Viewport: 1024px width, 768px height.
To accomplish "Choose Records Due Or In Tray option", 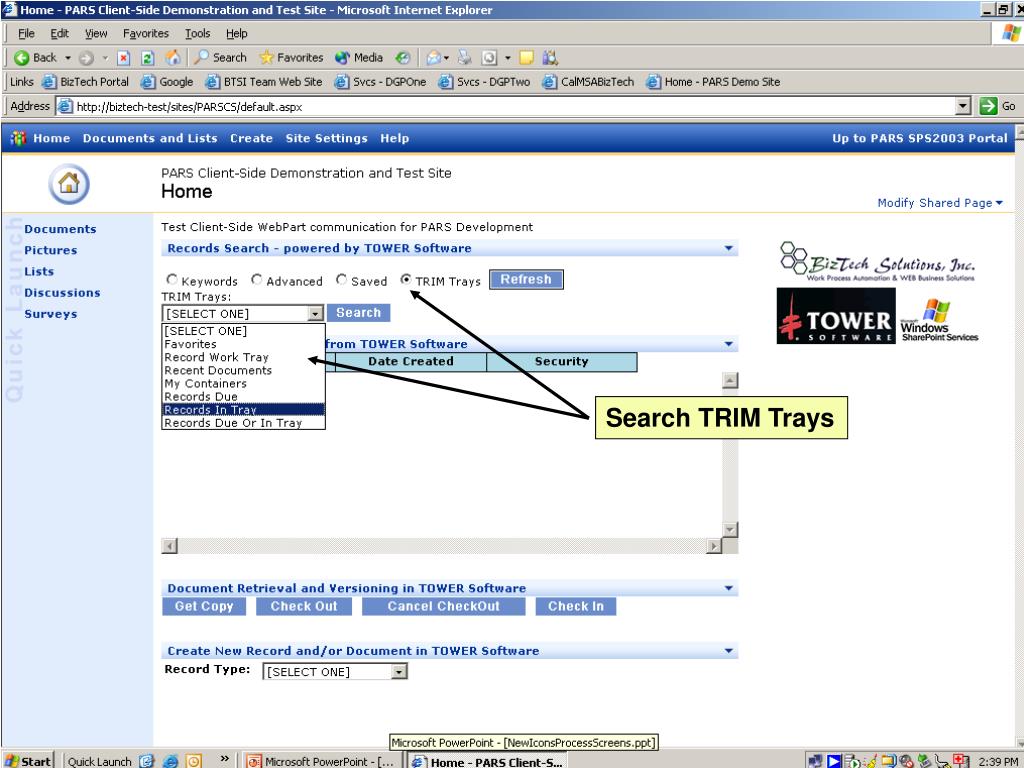I will pyautogui.click(x=243, y=423).
